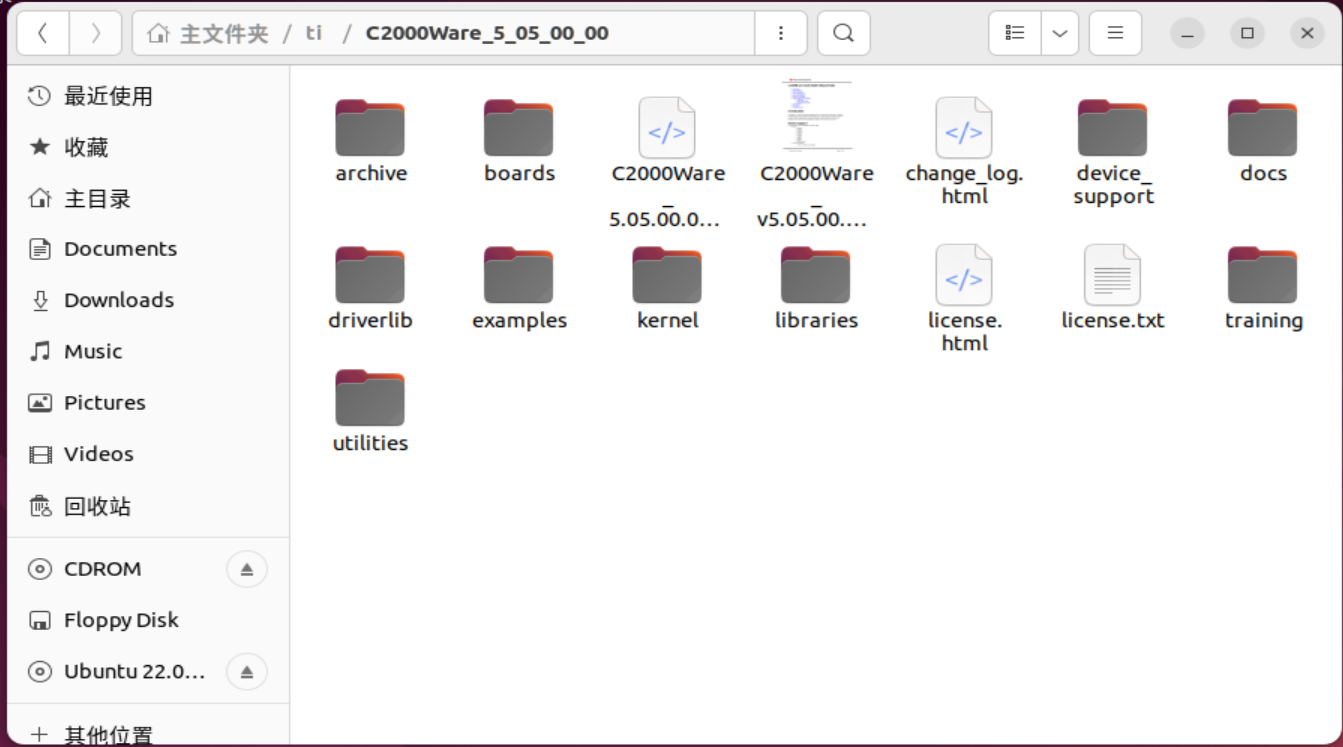
Task: Select the license.html file icon
Action: (964, 275)
